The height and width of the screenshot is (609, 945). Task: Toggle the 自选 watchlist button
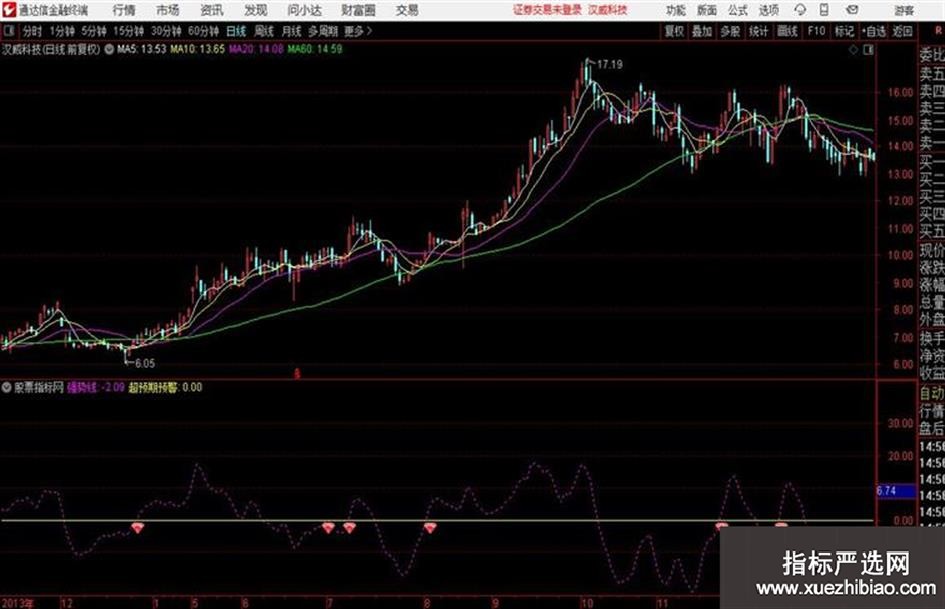(874, 31)
